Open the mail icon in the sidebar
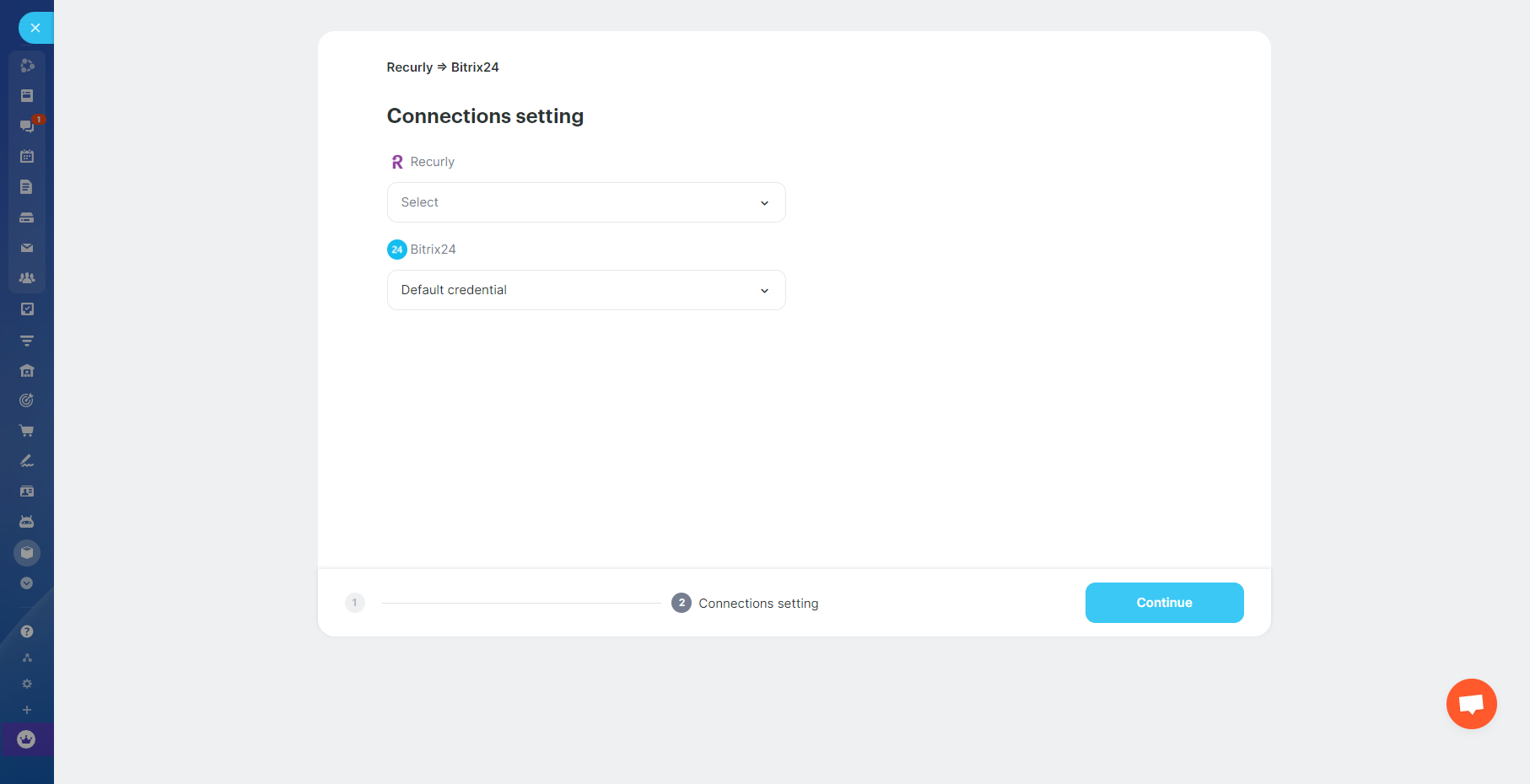Image resolution: width=1530 pixels, height=784 pixels. pyautogui.click(x=27, y=248)
